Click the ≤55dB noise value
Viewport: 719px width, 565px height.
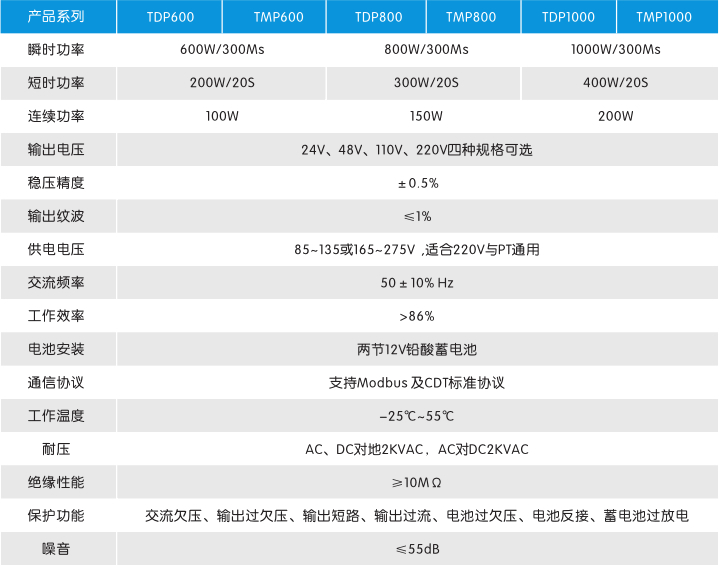pos(417,549)
